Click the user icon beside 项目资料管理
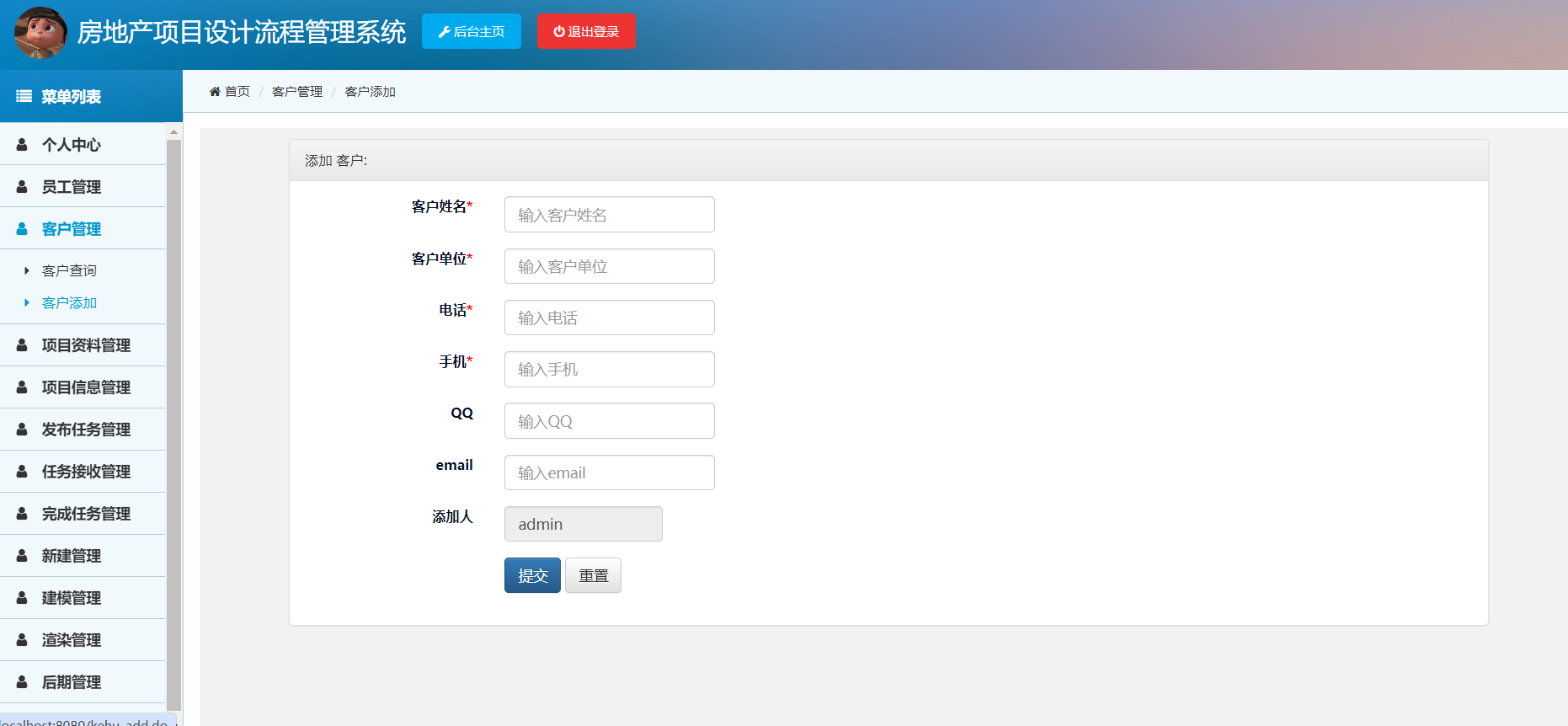The height and width of the screenshot is (726, 1568). [22, 345]
